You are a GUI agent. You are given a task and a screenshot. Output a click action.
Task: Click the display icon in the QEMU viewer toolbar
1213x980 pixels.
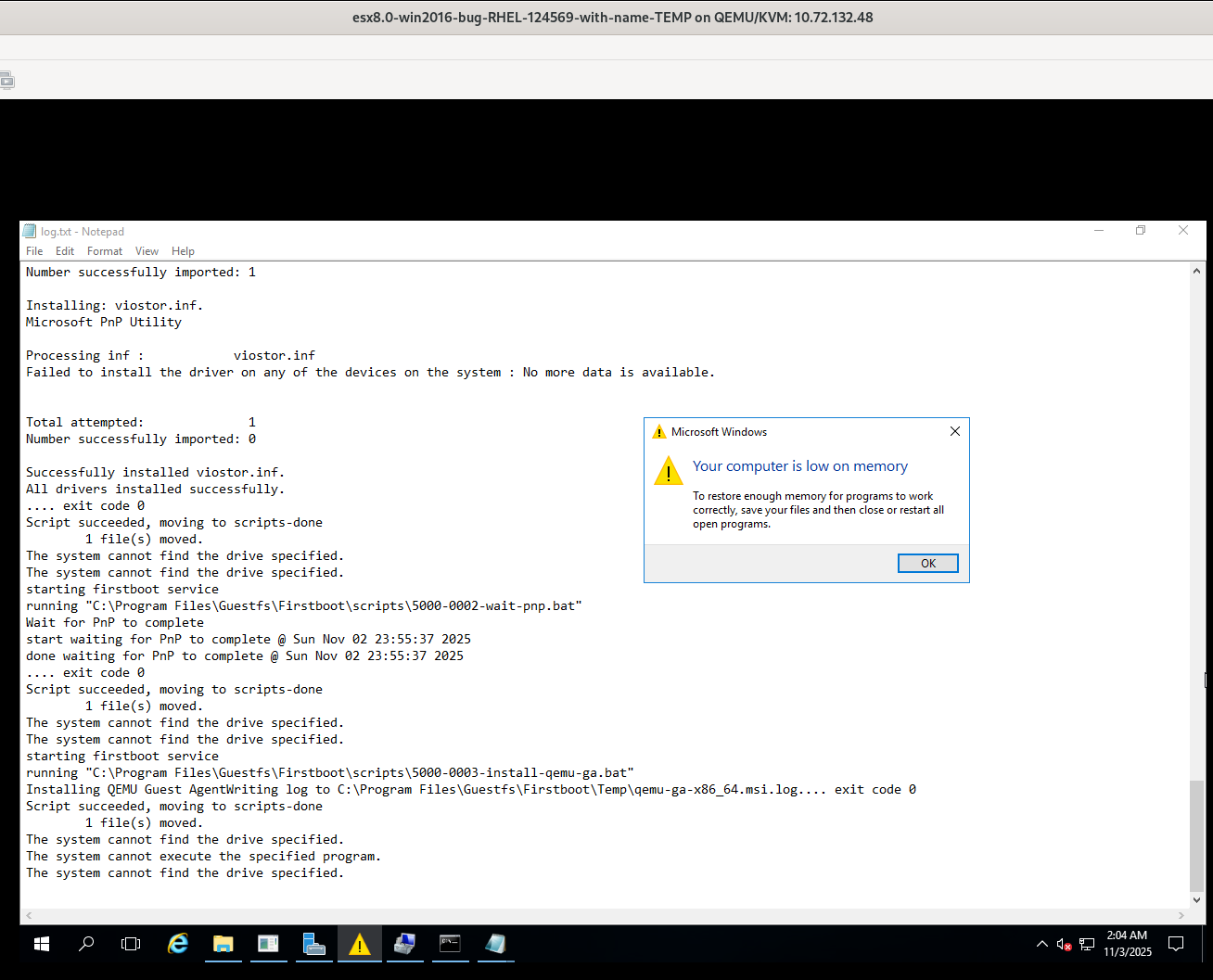click(7, 81)
